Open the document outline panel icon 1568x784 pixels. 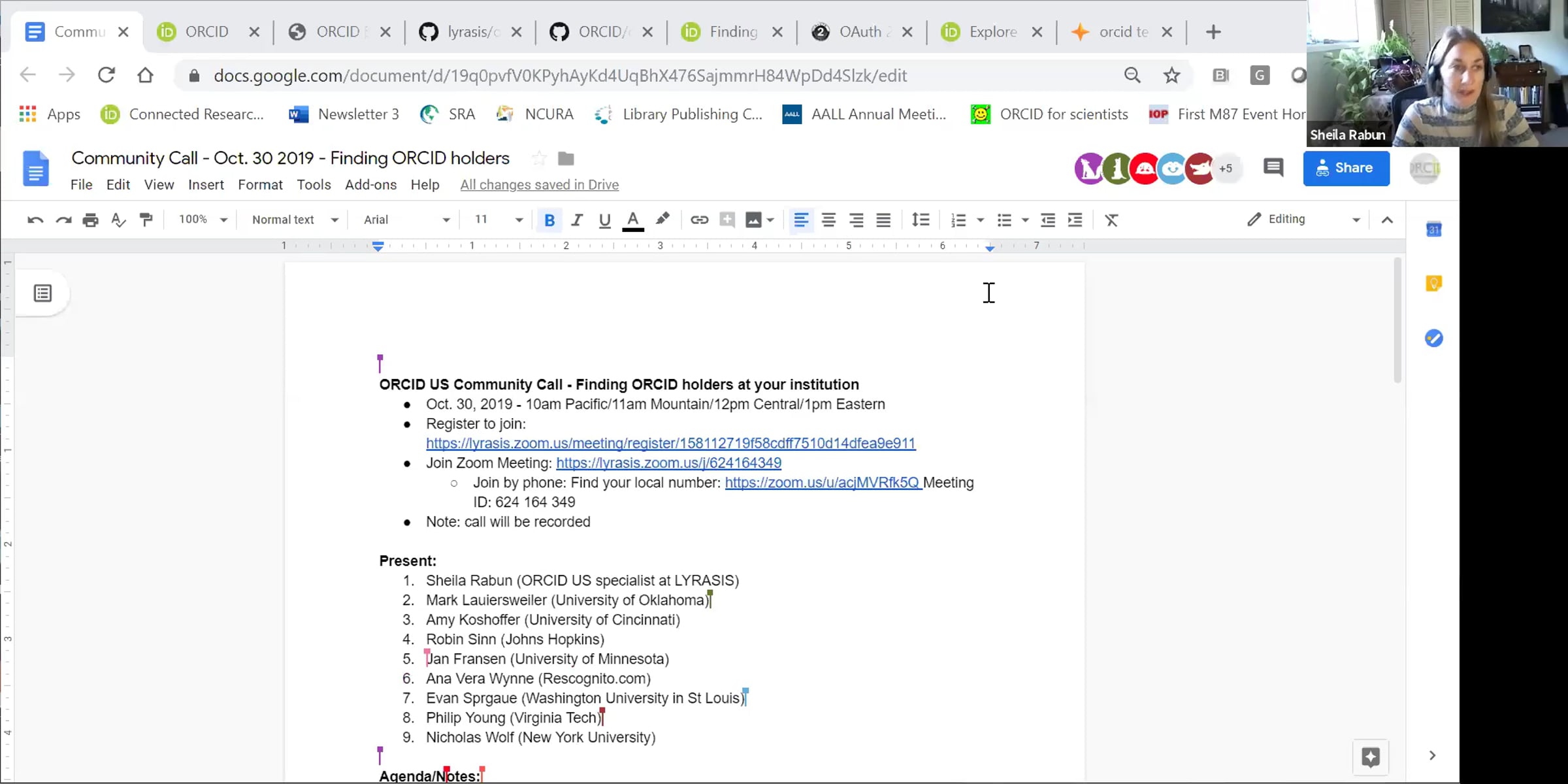click(43, 293)
